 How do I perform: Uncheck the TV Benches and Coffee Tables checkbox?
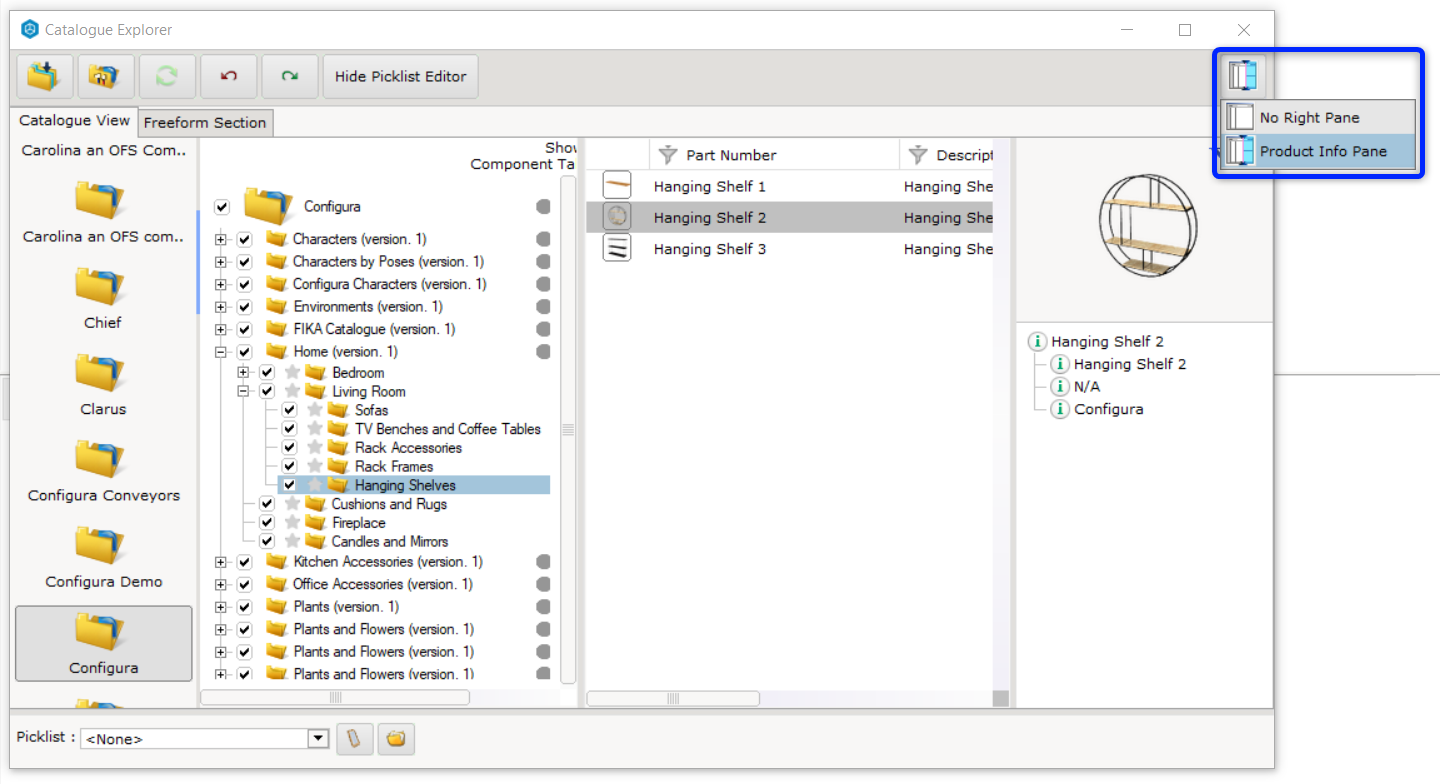[x=289, y=429]
